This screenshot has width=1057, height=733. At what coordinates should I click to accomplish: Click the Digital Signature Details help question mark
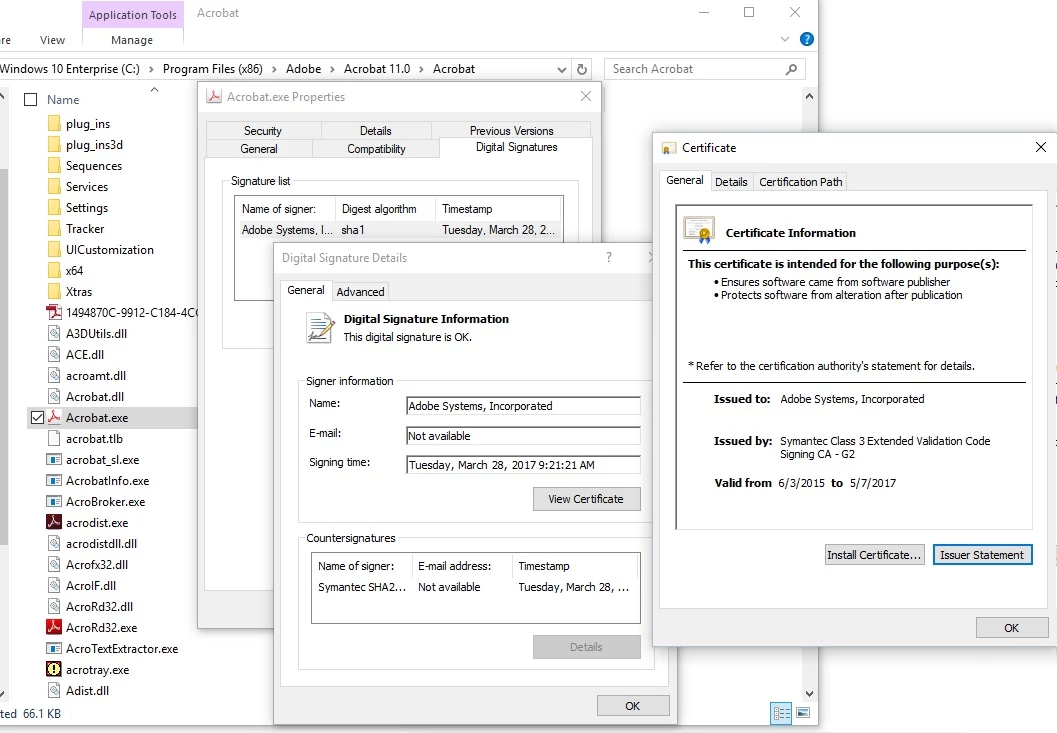[609, 257]
